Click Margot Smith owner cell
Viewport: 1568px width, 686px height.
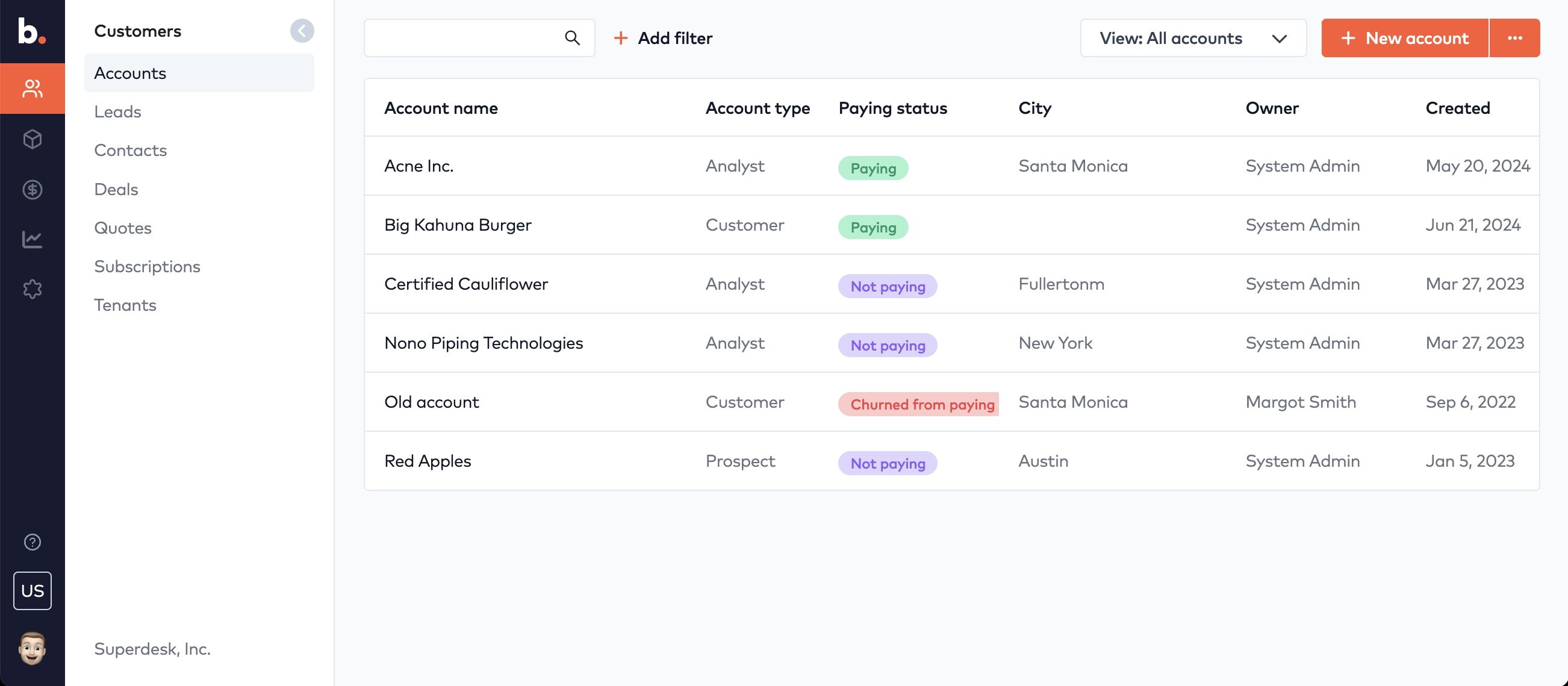[1300, 402]
